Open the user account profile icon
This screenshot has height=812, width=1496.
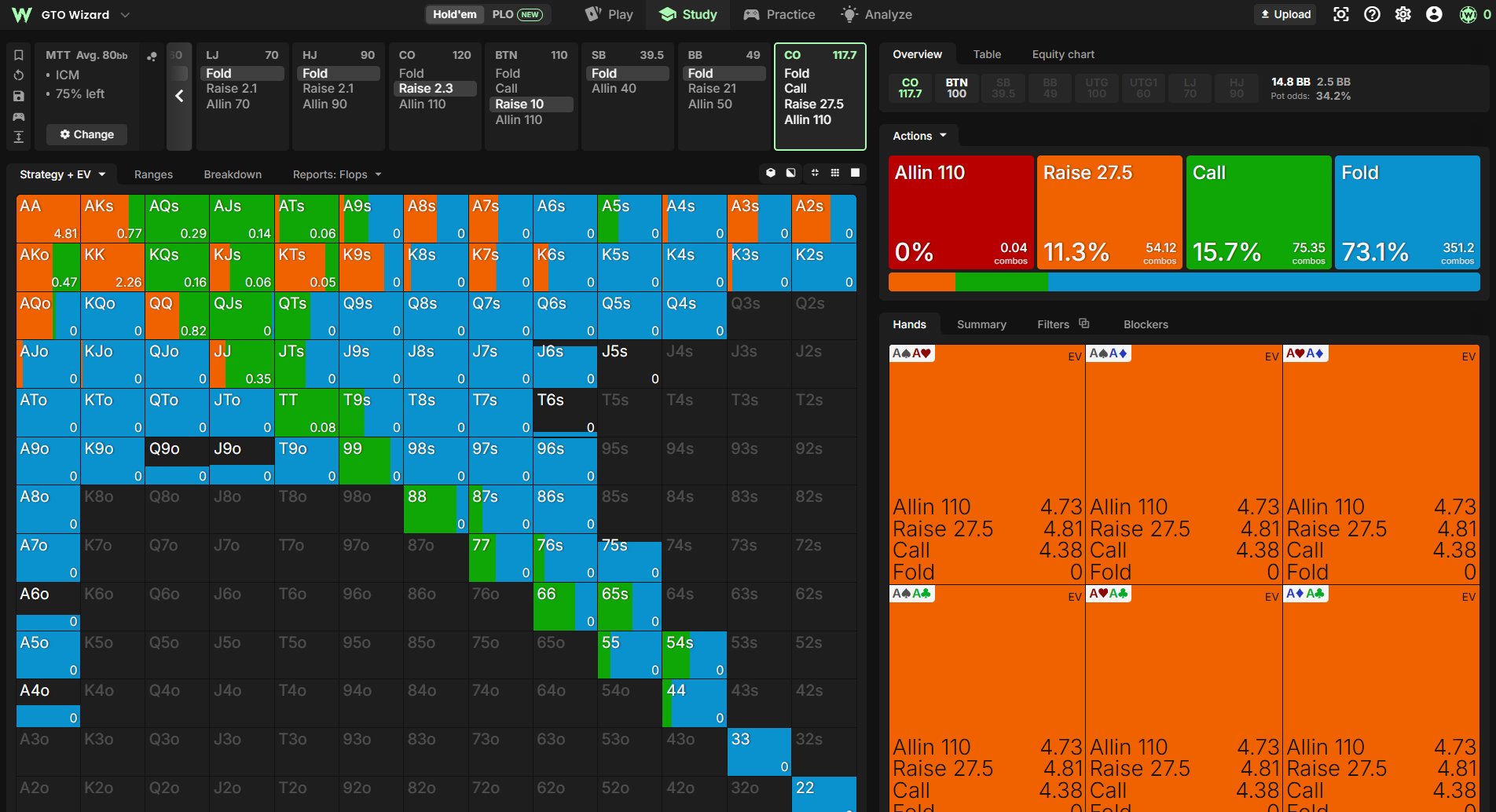tap(1434, 14)
